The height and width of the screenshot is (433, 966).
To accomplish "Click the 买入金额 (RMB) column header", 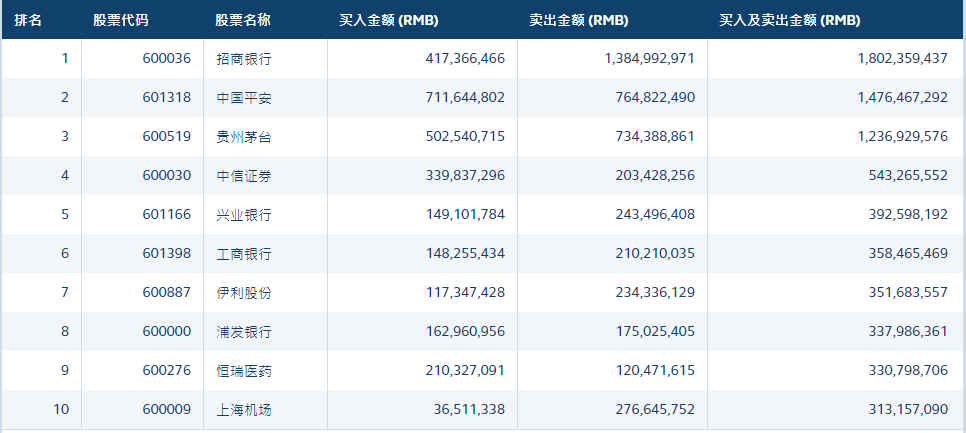I will point(389,20).
